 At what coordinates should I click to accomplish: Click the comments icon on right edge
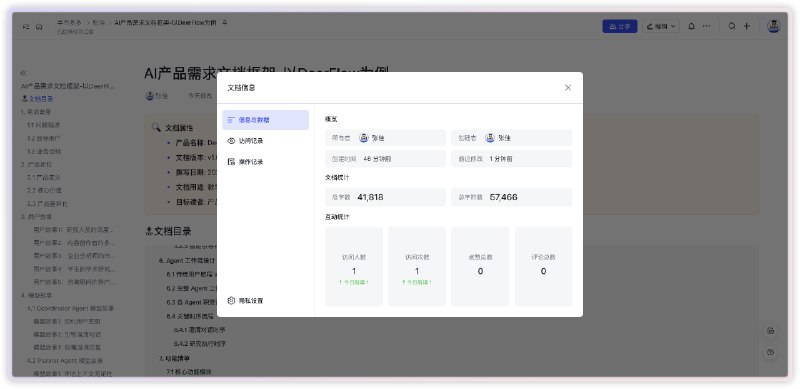[x=770, y=331]
